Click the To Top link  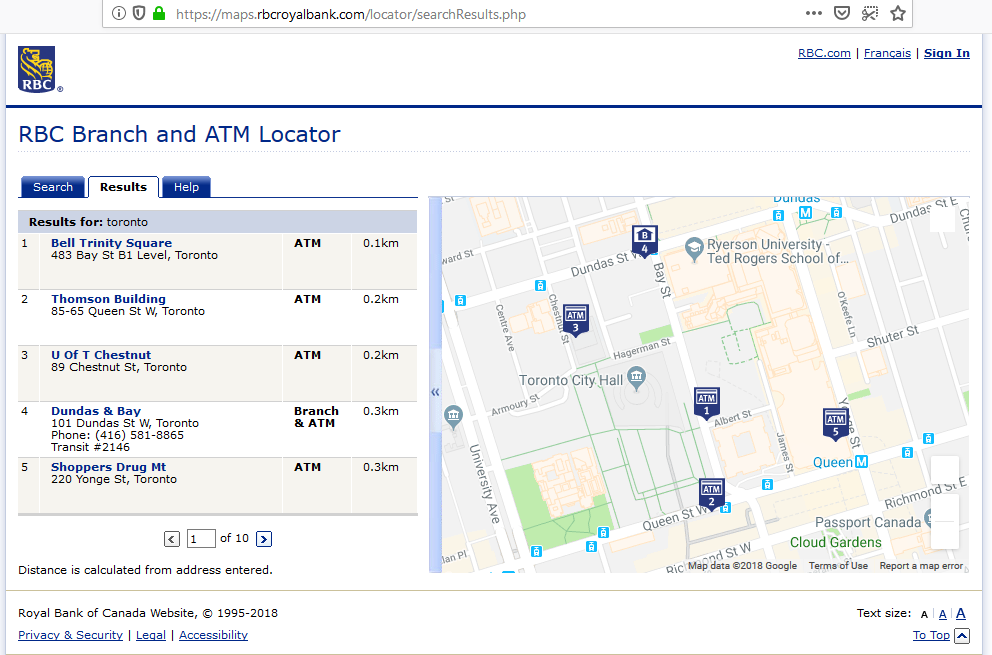click(931, 635)
